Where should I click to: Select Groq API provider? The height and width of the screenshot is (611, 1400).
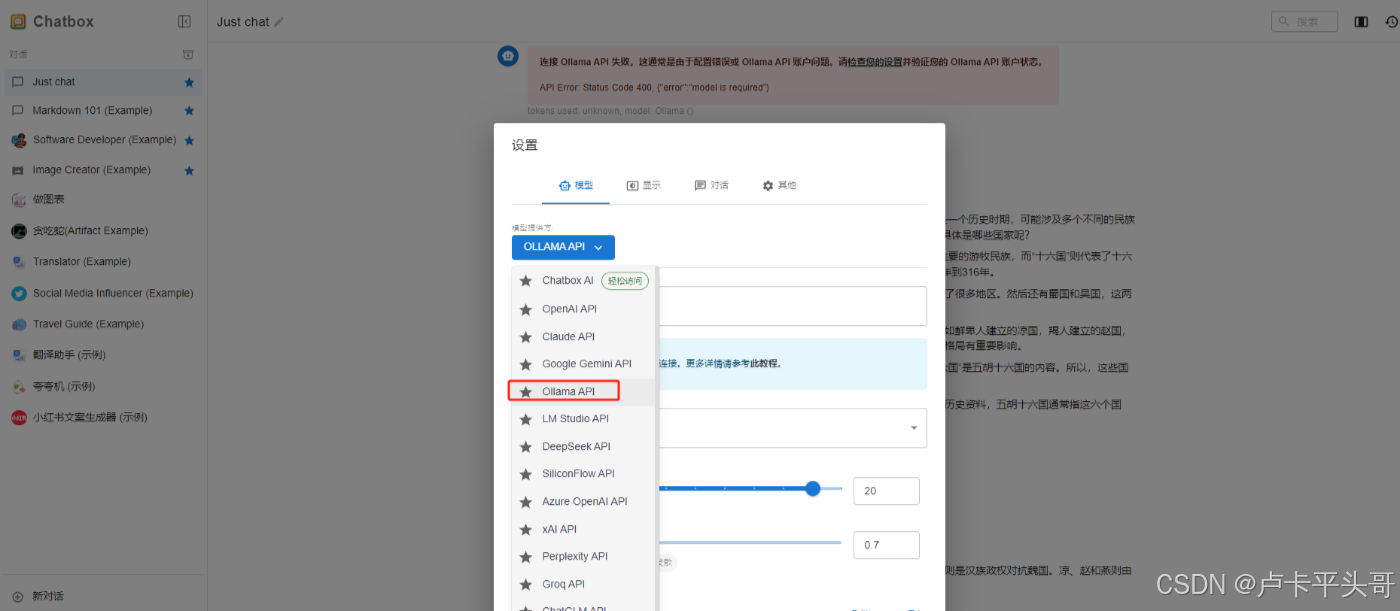coord(584,584)
